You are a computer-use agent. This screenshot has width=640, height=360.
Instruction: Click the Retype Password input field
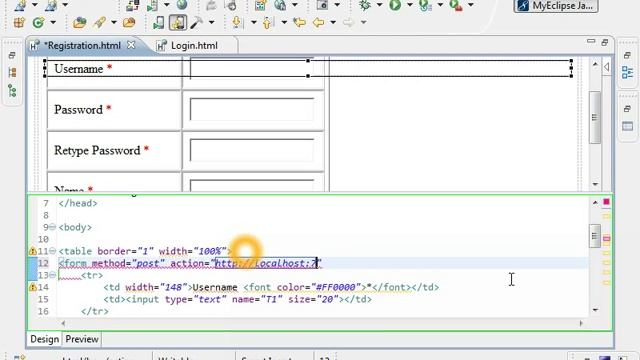[x=251, y=150]
